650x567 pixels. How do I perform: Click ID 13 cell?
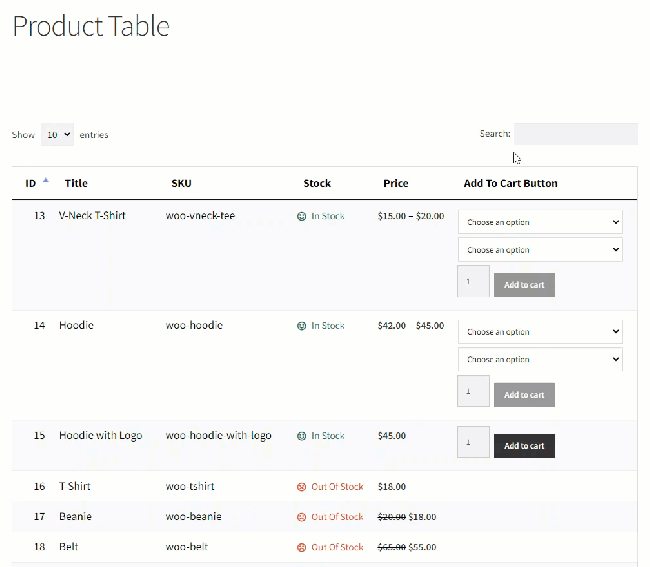[x=39, y=216]
